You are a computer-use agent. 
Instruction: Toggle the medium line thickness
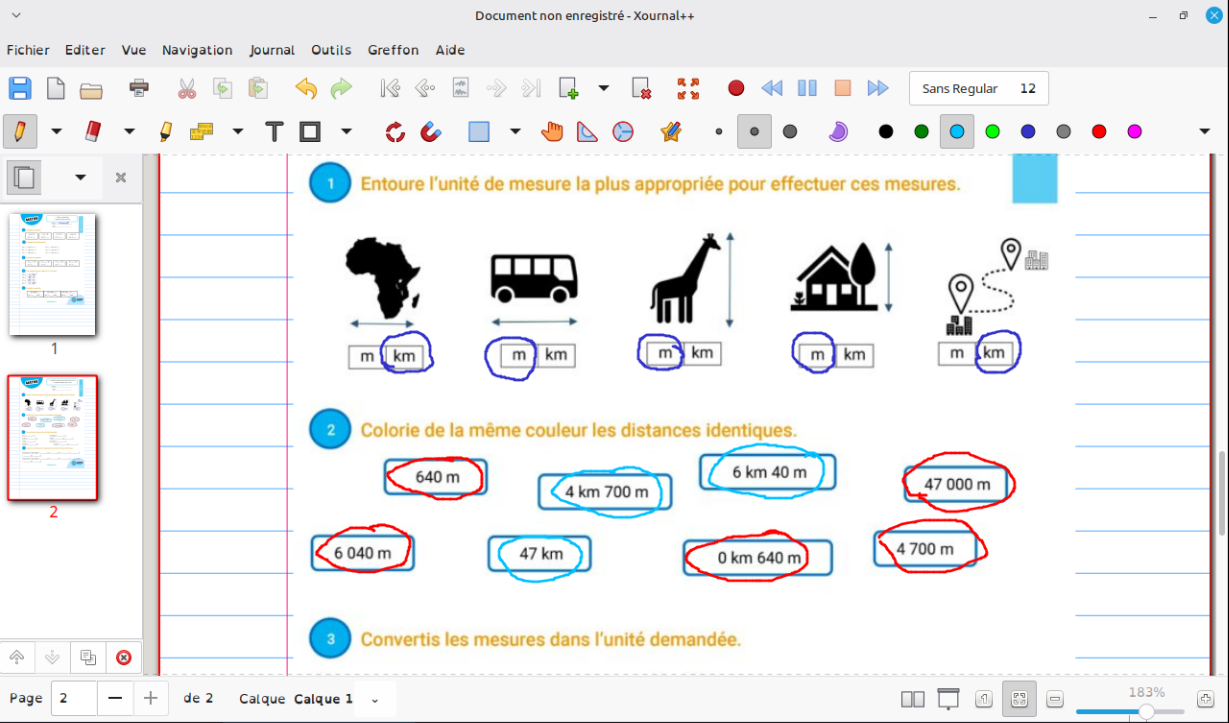coord(754,131)
